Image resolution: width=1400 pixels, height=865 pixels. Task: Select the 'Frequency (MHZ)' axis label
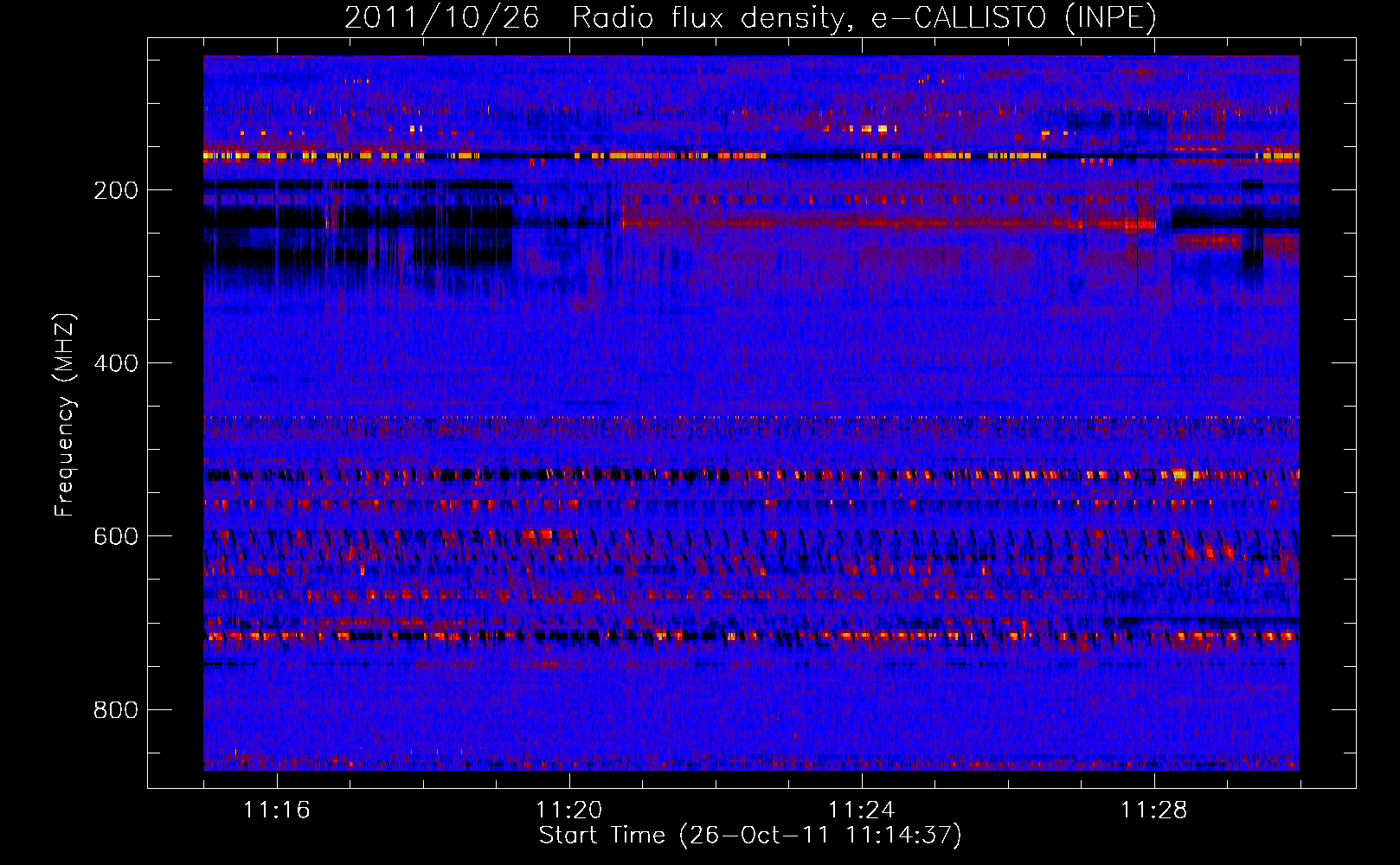pos(65,415)
